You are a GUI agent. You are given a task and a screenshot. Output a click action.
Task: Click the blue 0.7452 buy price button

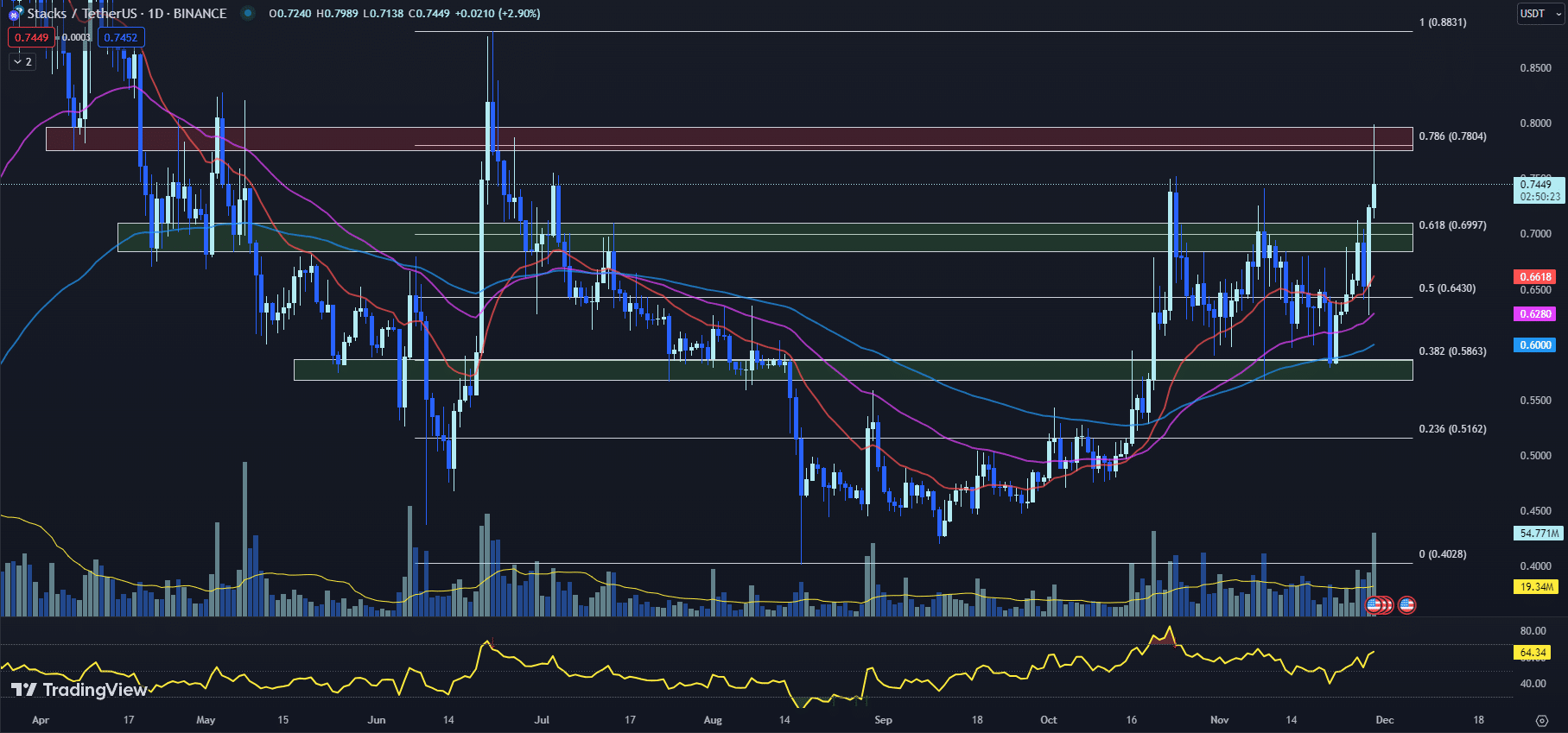tap(121, 37)
